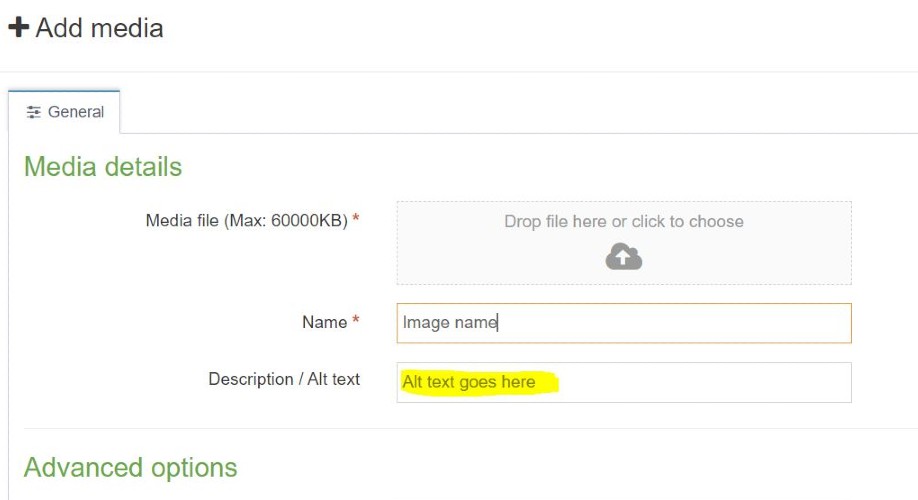The image size is (918, 500).
Task: Click the "Description / Alt text" label
Action: pos(284,379)
